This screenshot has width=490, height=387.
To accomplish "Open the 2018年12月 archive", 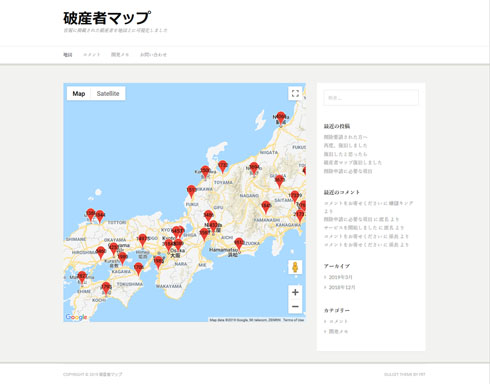I will (342, 287).
